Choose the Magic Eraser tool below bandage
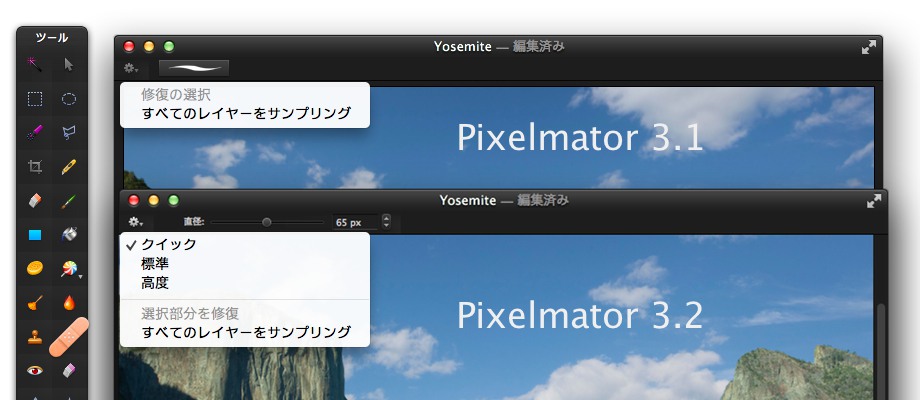Image resolution: width=920 pixels, height=400 pixels. click(69, 370)
